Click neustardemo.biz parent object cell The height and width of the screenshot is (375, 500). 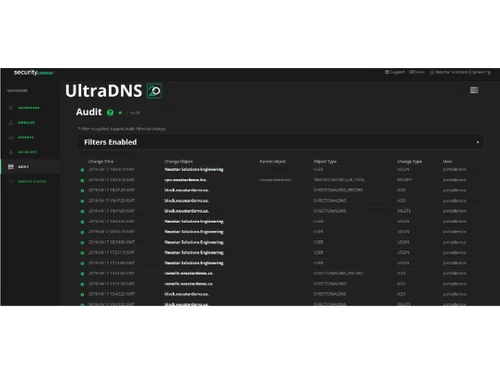tap(275, 180)
